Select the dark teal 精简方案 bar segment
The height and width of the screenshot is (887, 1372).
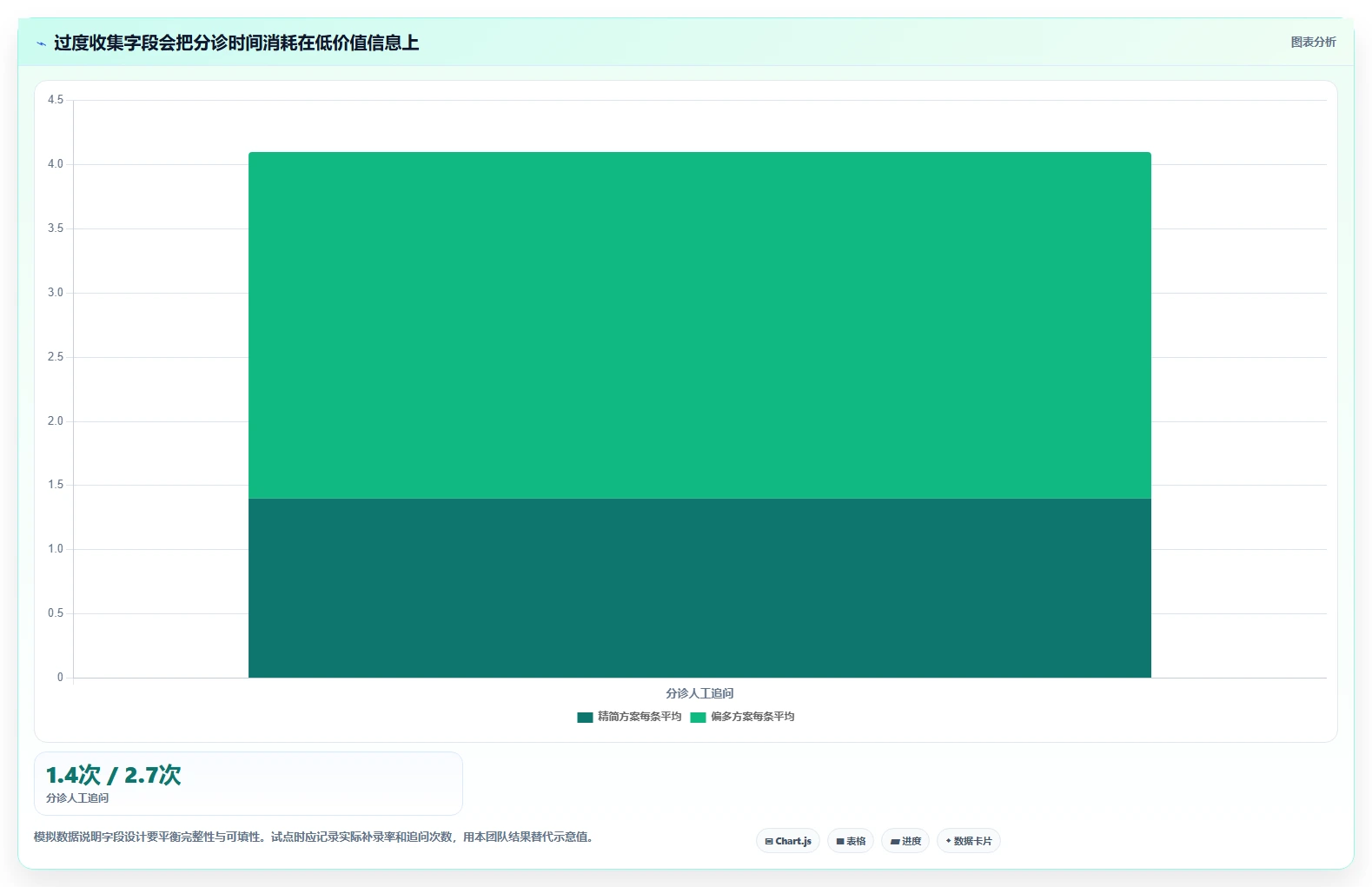tap(699, 588)
